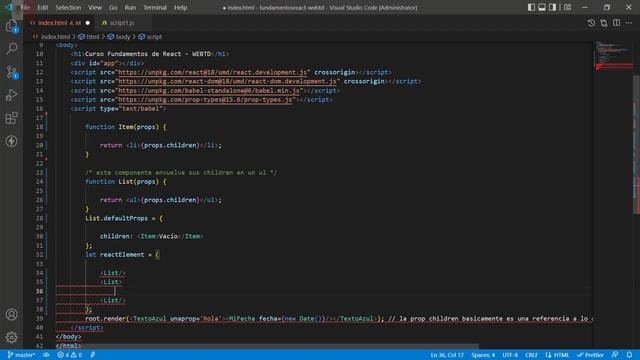Open the errors and warnings counter
The image size is (640, 360).
pos(69,355)
